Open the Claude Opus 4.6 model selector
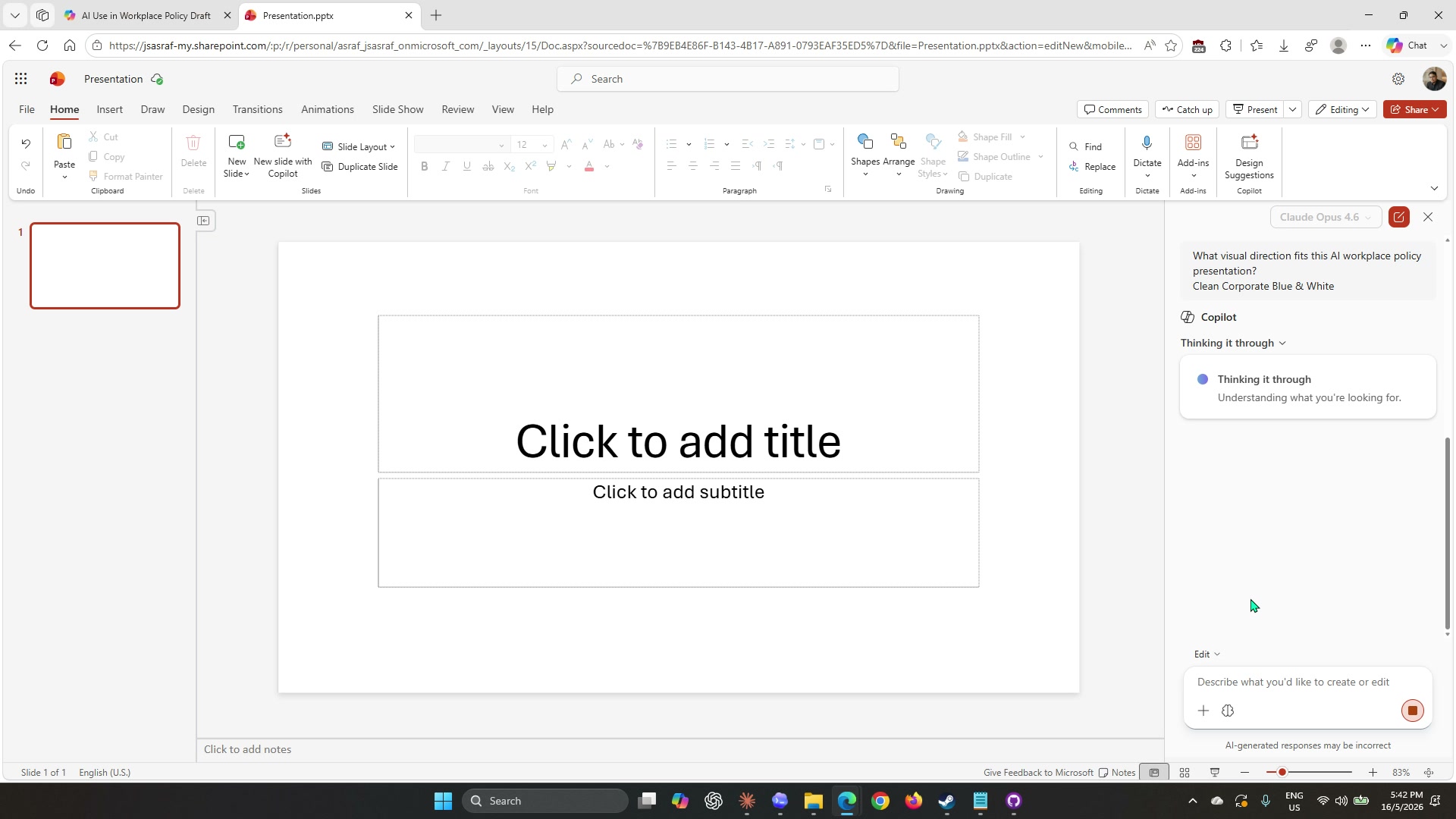This screenshot has width=1456, height=819. [1326, 218]
